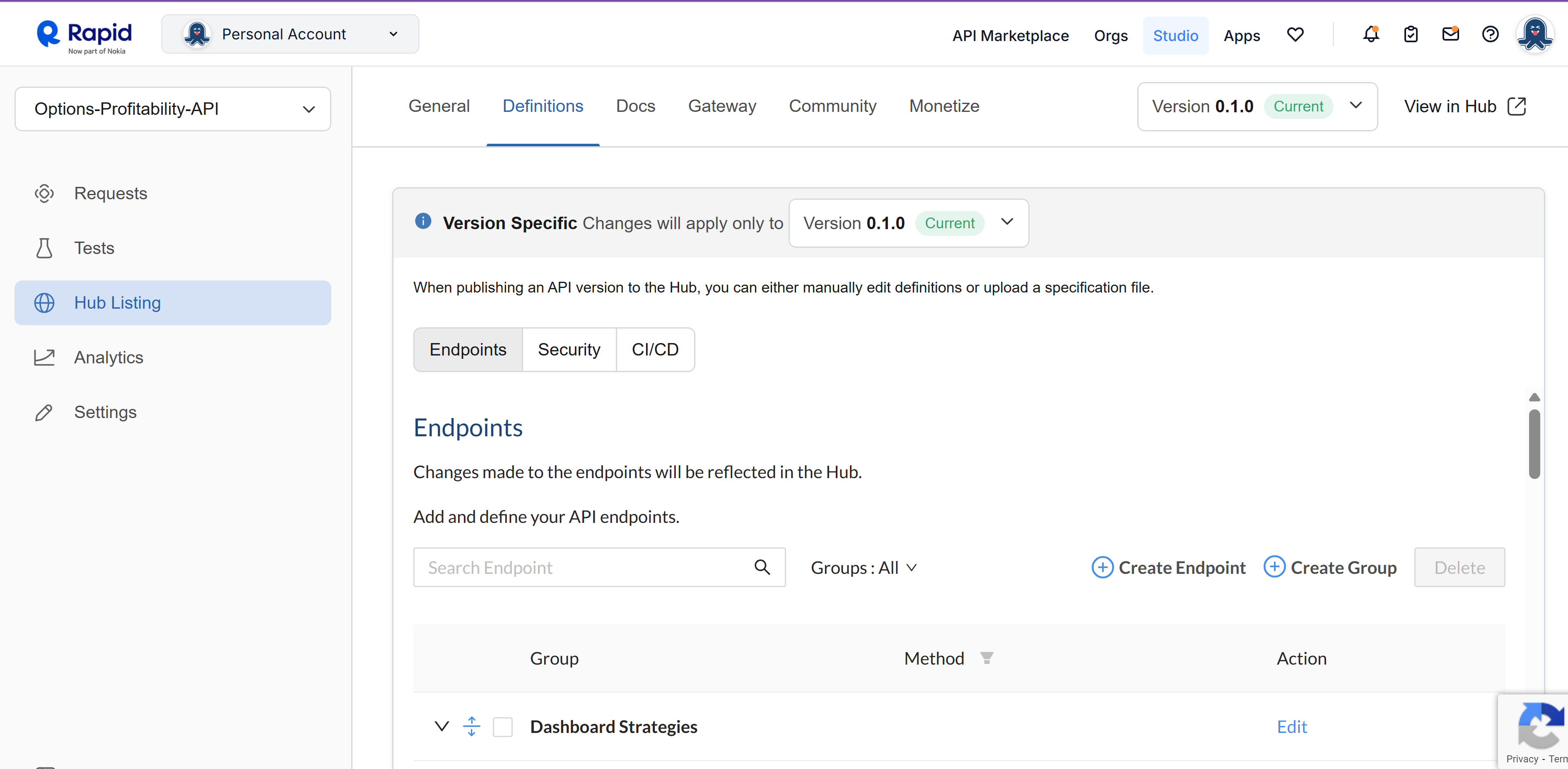Click the notifications bell icon

pos(1370,35)
